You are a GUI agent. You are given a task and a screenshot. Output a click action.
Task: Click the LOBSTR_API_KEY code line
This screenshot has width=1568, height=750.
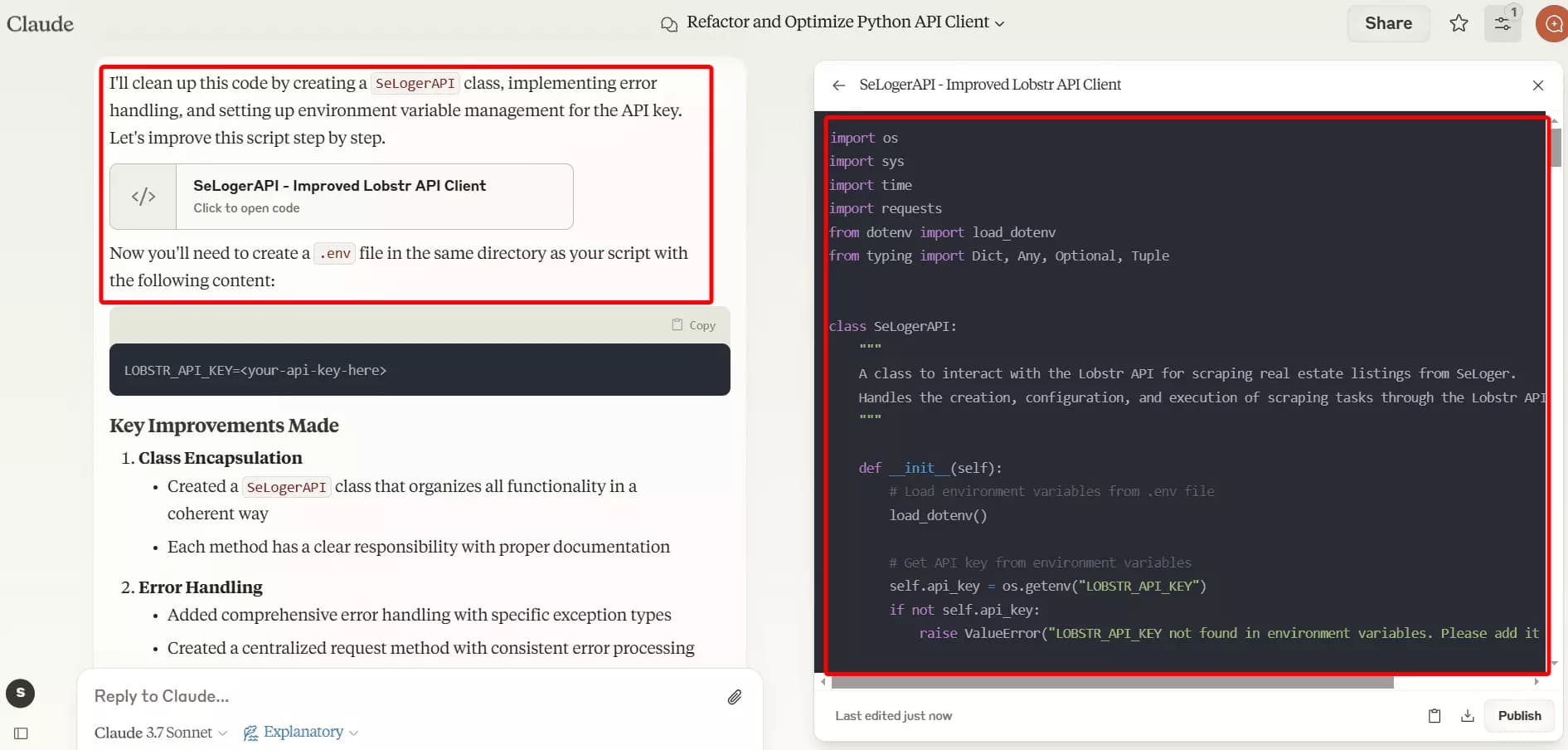tap(255, 370)
